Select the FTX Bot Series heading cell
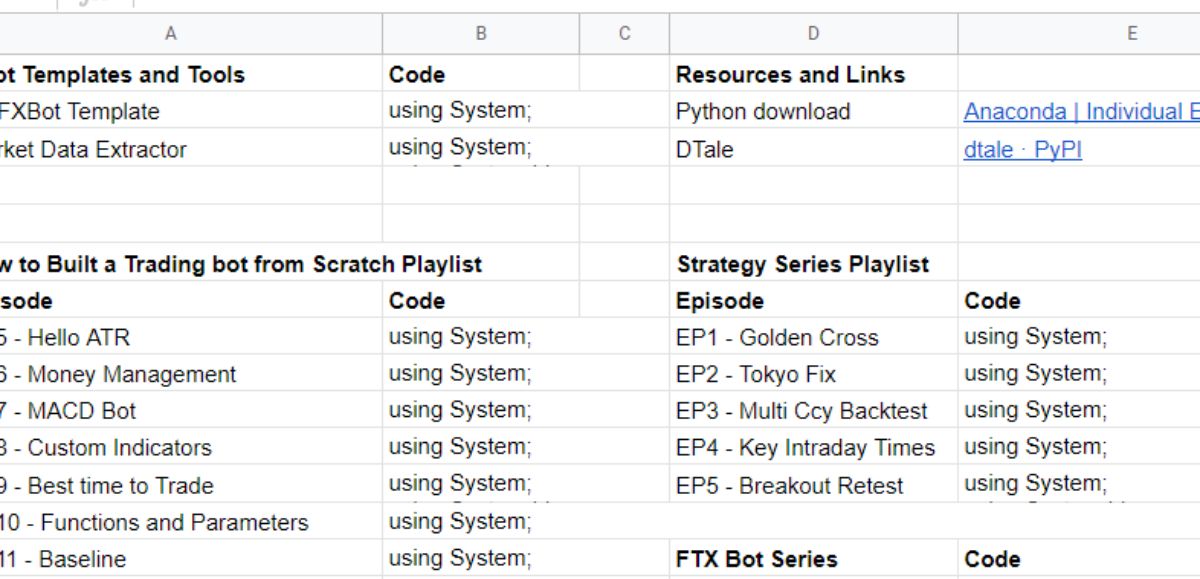 coord(757,559)
